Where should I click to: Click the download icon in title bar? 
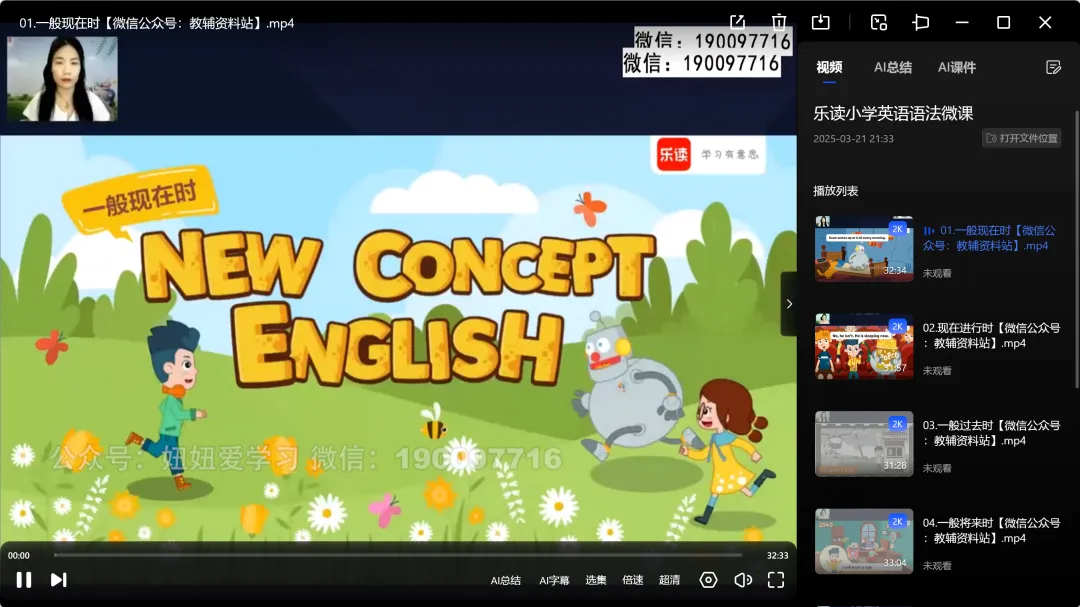pyautogui.click(x=820, y=22)
